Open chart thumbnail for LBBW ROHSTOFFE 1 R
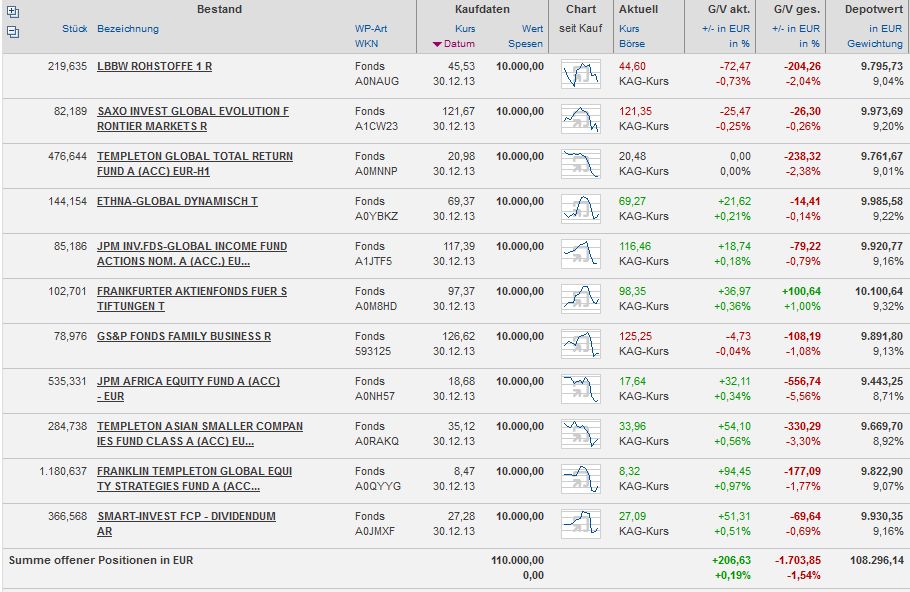This screenshot has height=592, width=910. (581, 74)
